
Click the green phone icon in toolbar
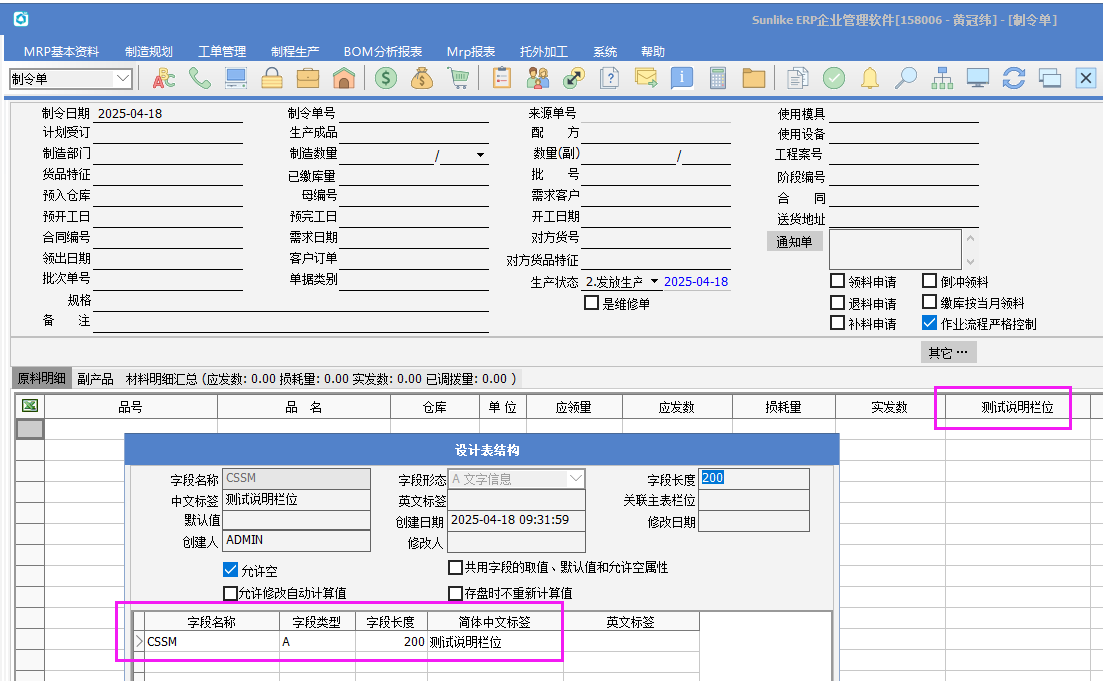[x=200, y=78]
